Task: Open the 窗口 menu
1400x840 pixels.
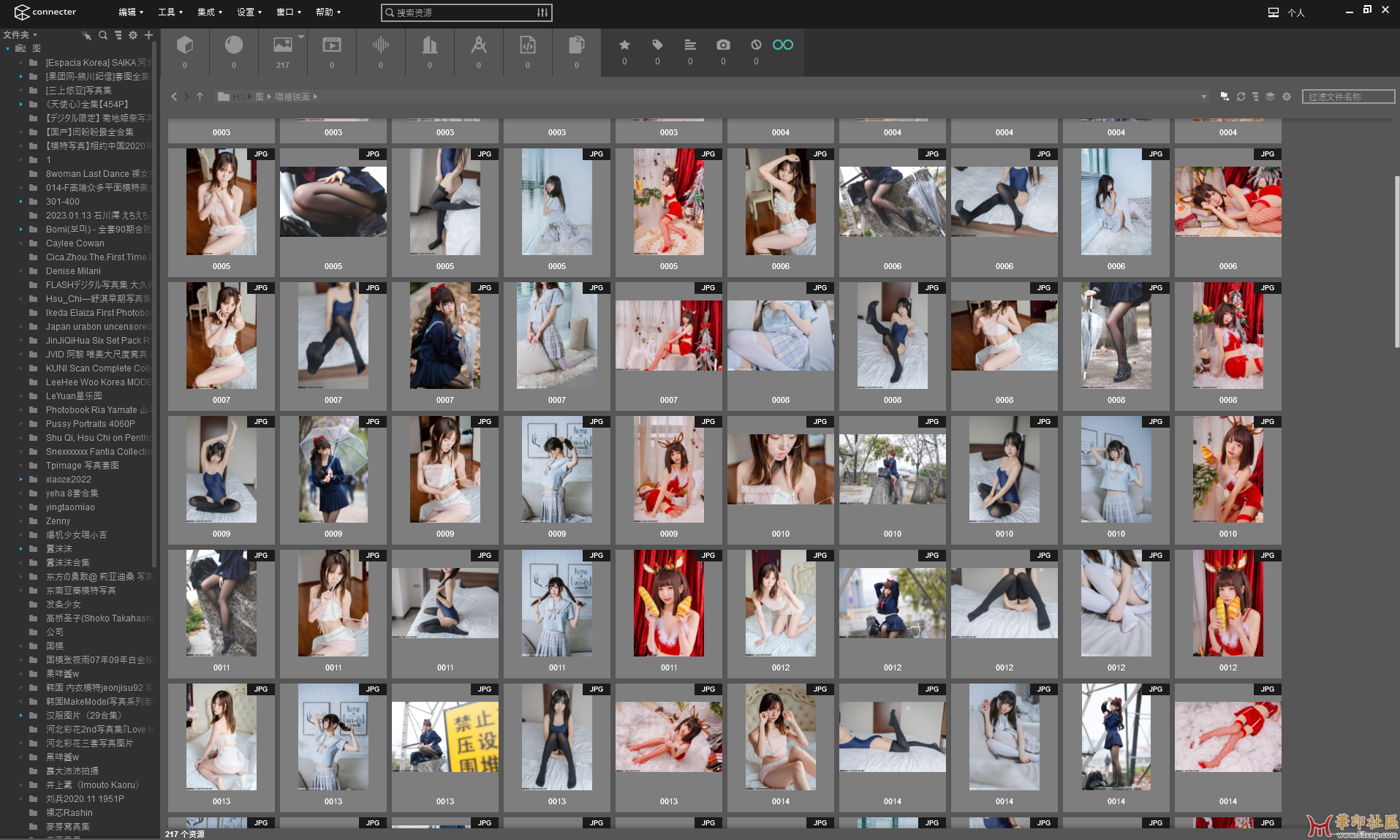Action: [289, 12]
